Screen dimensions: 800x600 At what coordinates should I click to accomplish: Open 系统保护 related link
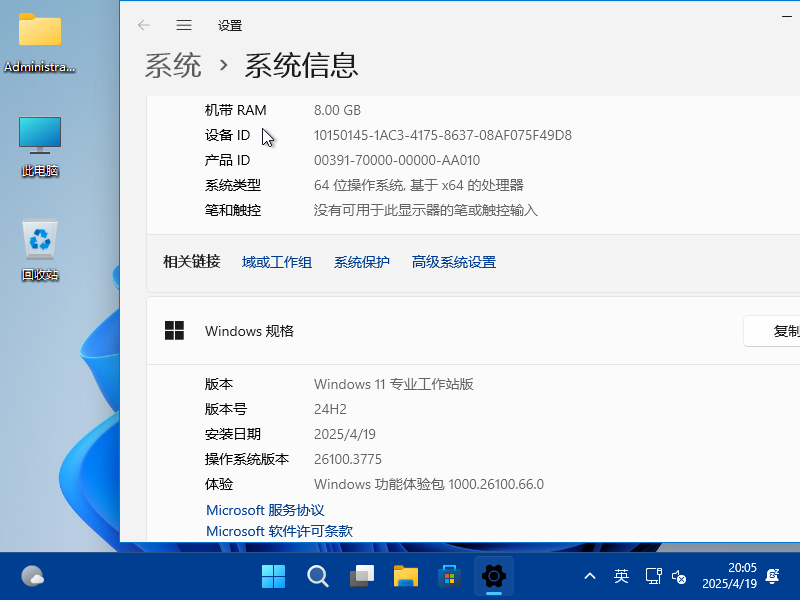pos(362,262)
